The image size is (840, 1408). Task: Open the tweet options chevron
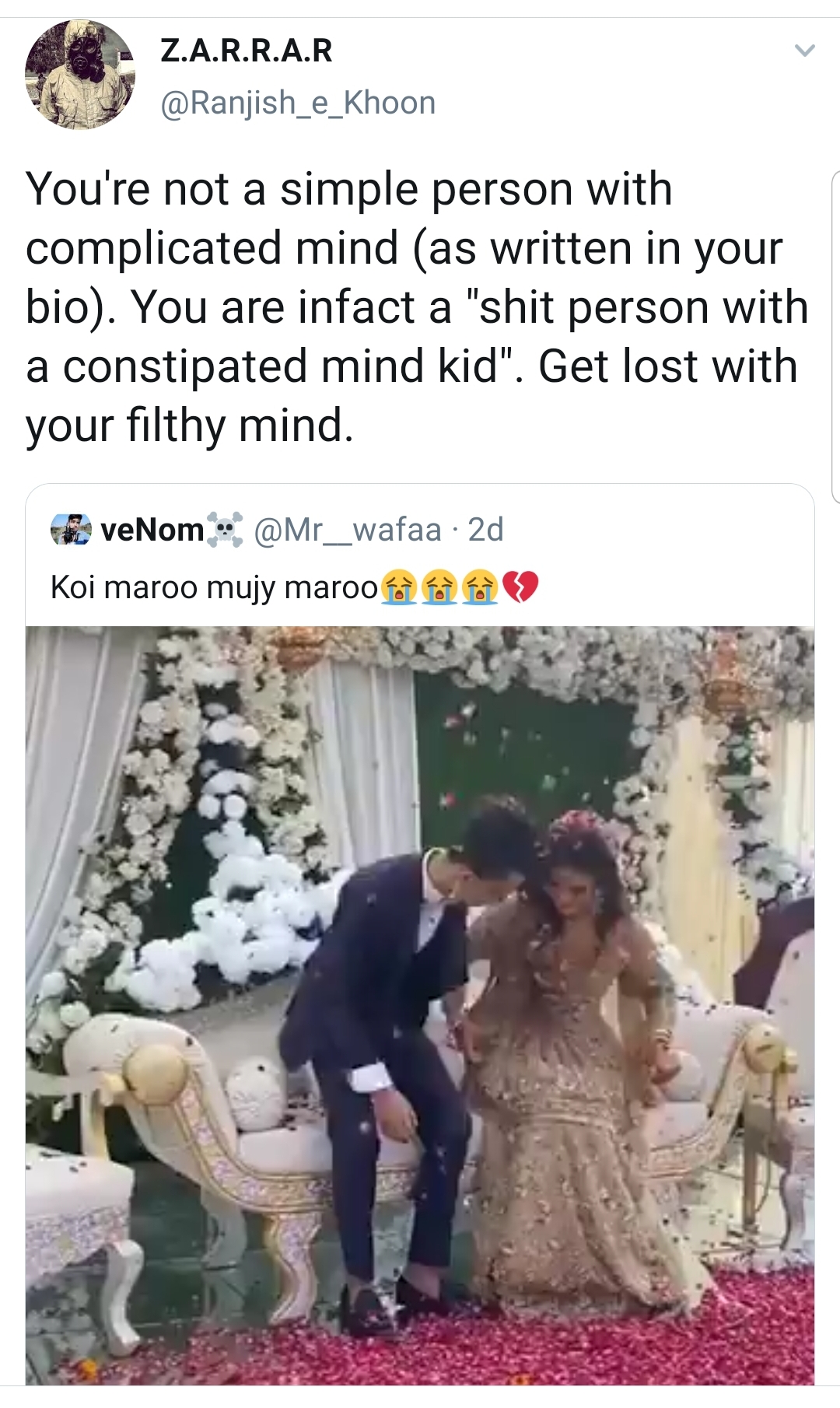807,48
